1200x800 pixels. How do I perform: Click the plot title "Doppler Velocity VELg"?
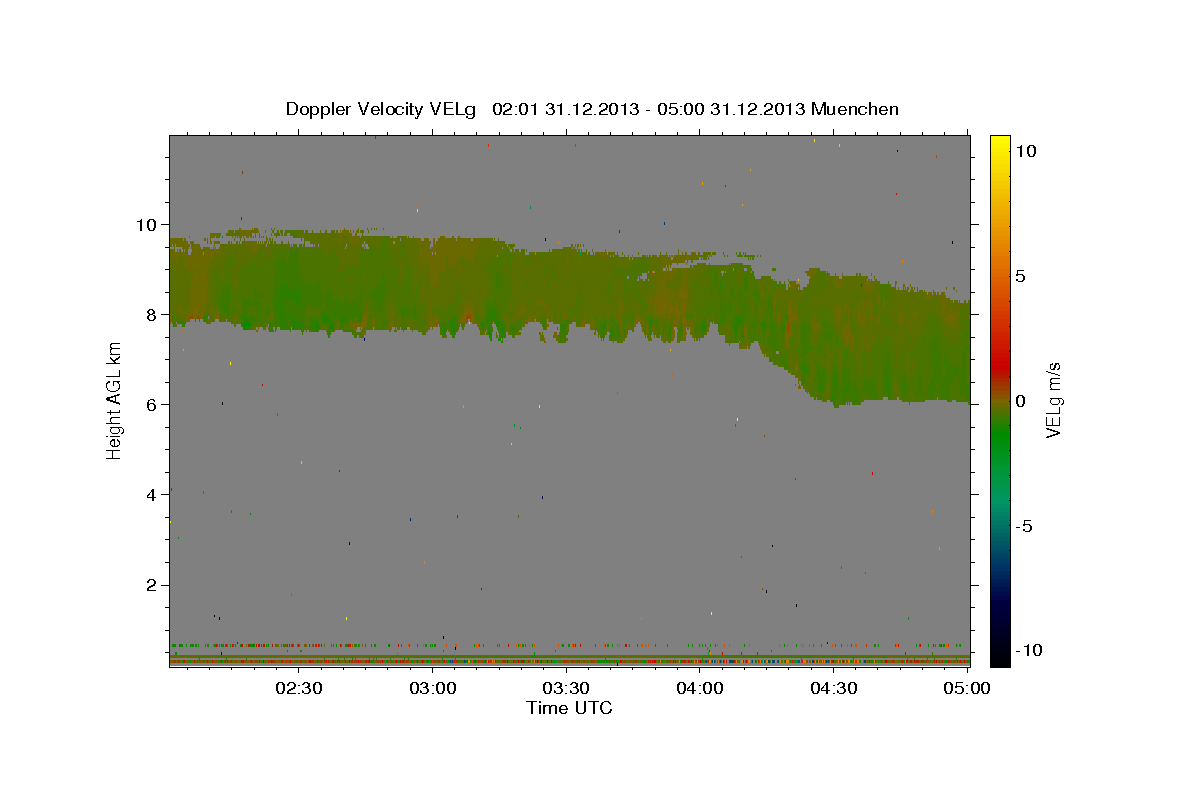coord(382,109)
